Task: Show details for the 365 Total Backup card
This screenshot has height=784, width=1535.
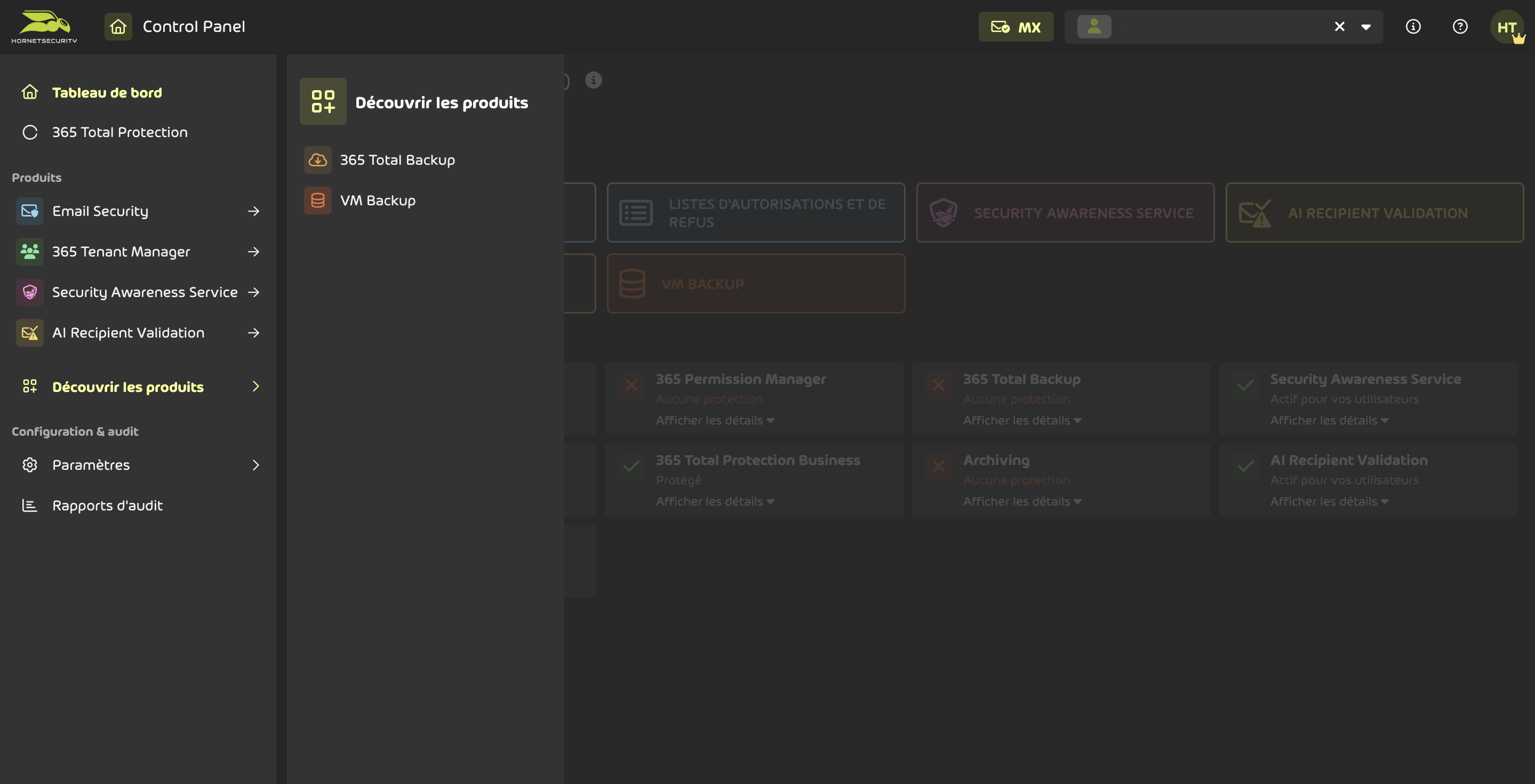Action: [x=1022, y=420]
